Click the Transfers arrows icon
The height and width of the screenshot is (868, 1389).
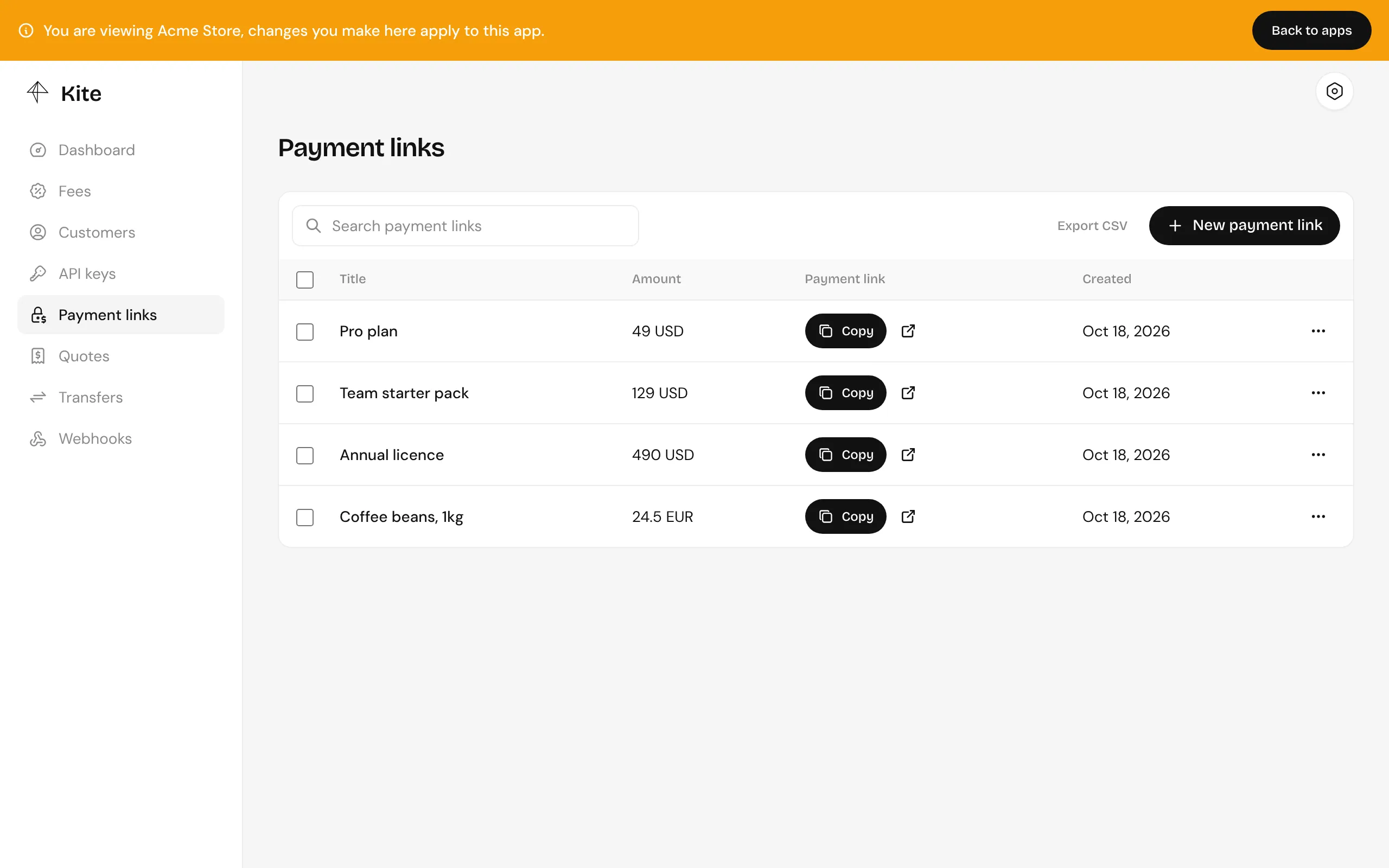pyautogui.click(x=38, y=397)
